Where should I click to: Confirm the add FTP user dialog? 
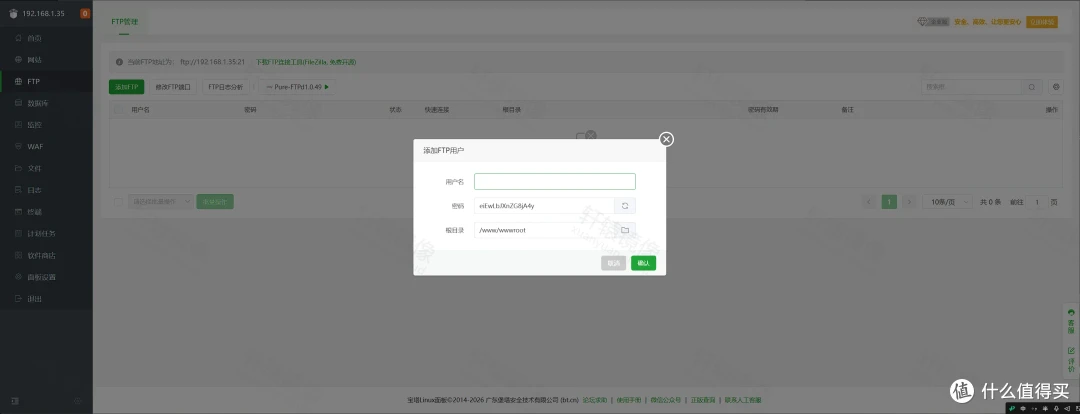[x=643, y=263]
